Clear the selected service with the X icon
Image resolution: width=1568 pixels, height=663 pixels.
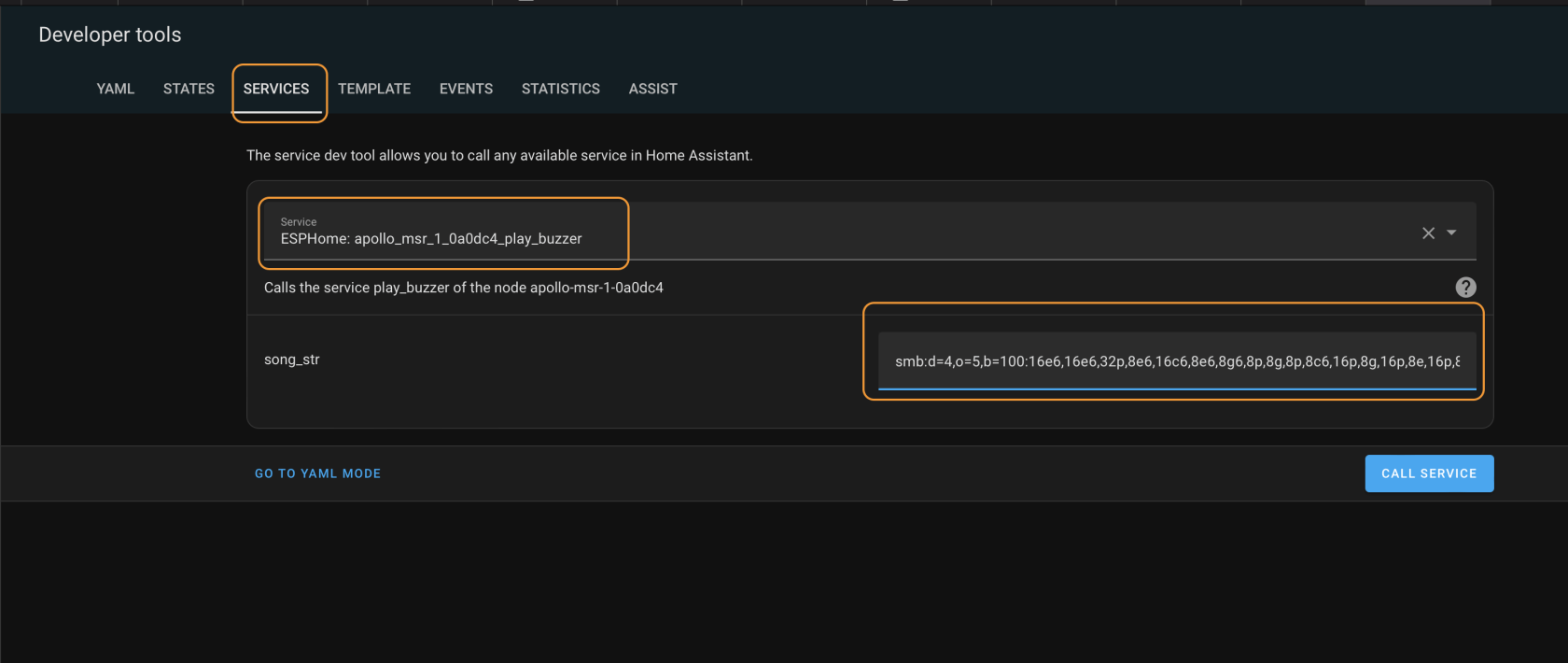pyautogui.click(x=1428, y=233)
